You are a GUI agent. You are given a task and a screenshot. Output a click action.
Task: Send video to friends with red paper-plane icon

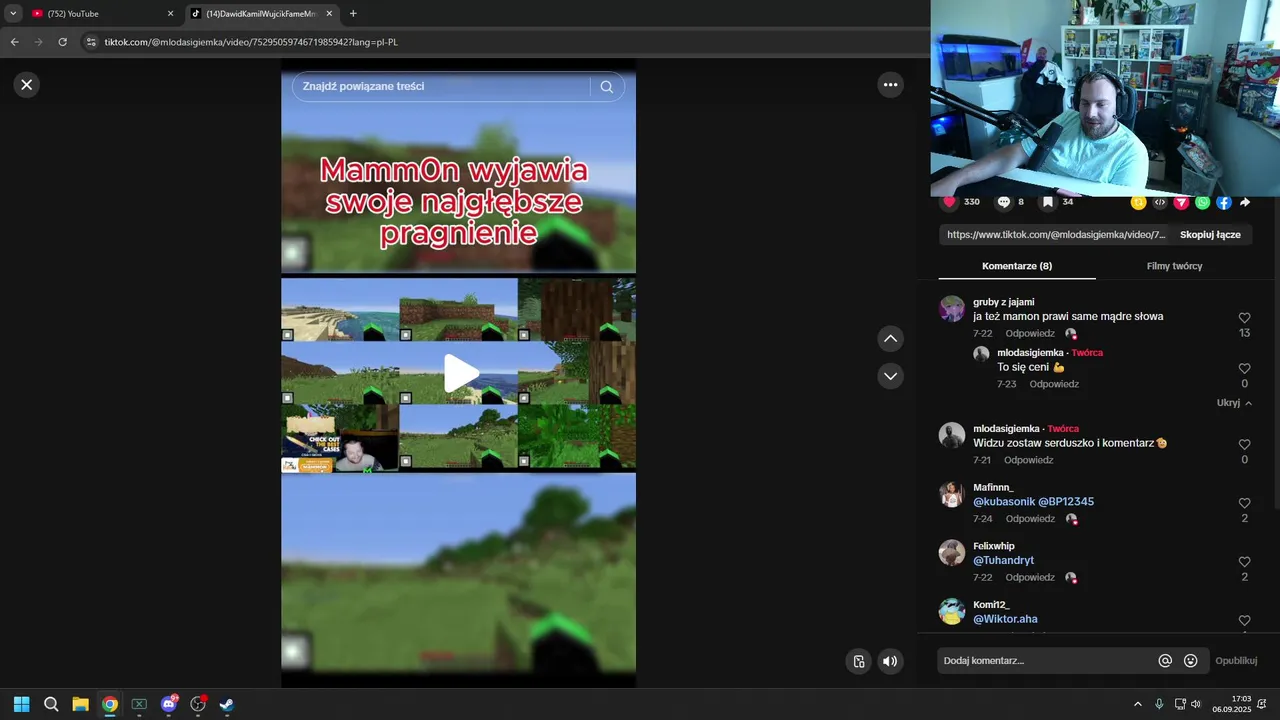tap(1181, 202)
